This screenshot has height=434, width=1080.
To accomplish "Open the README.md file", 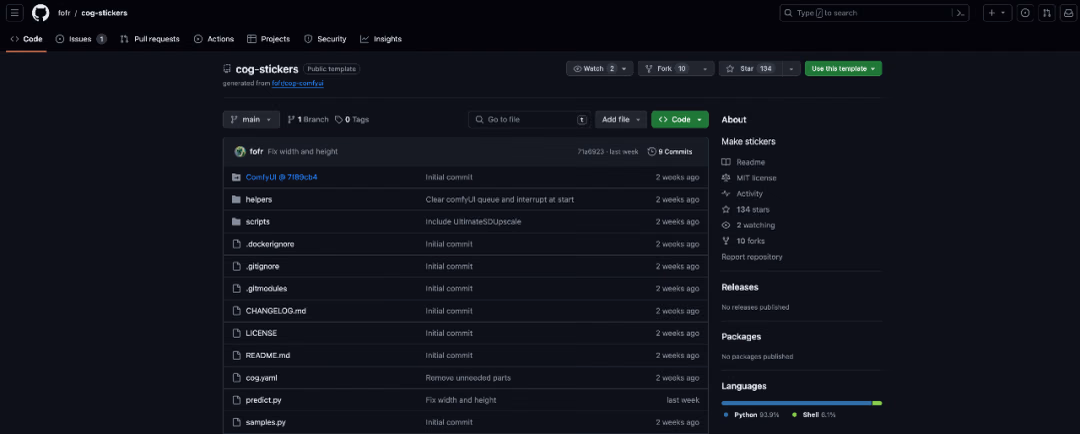I will [268, 355].
